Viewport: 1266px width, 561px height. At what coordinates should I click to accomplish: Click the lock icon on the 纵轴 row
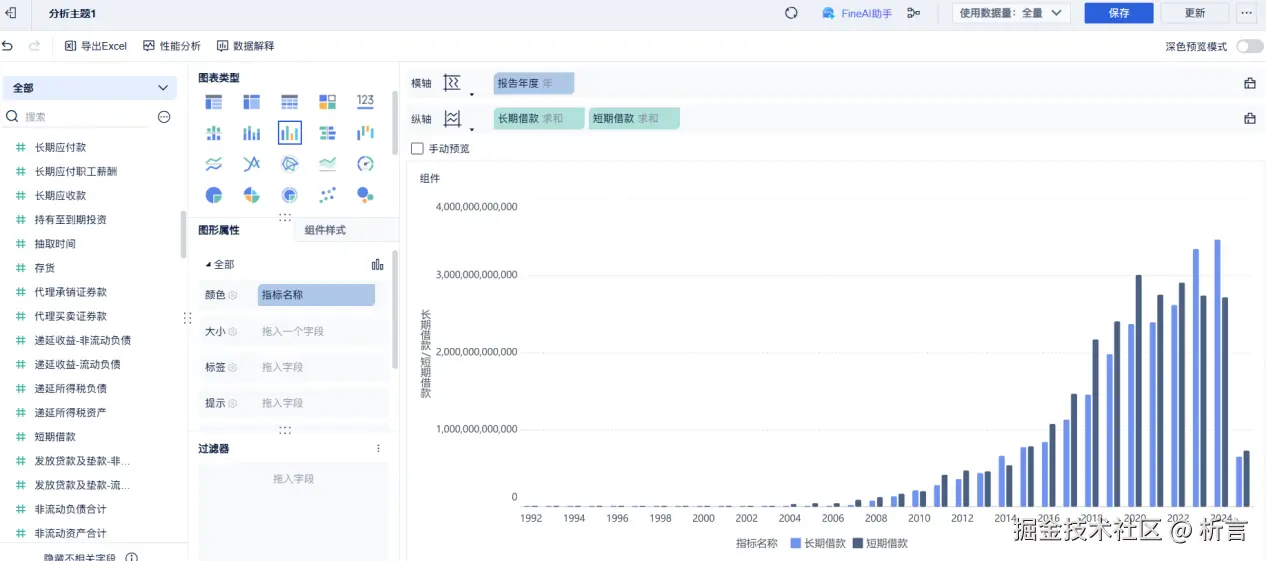click(x=1250, y=119)
